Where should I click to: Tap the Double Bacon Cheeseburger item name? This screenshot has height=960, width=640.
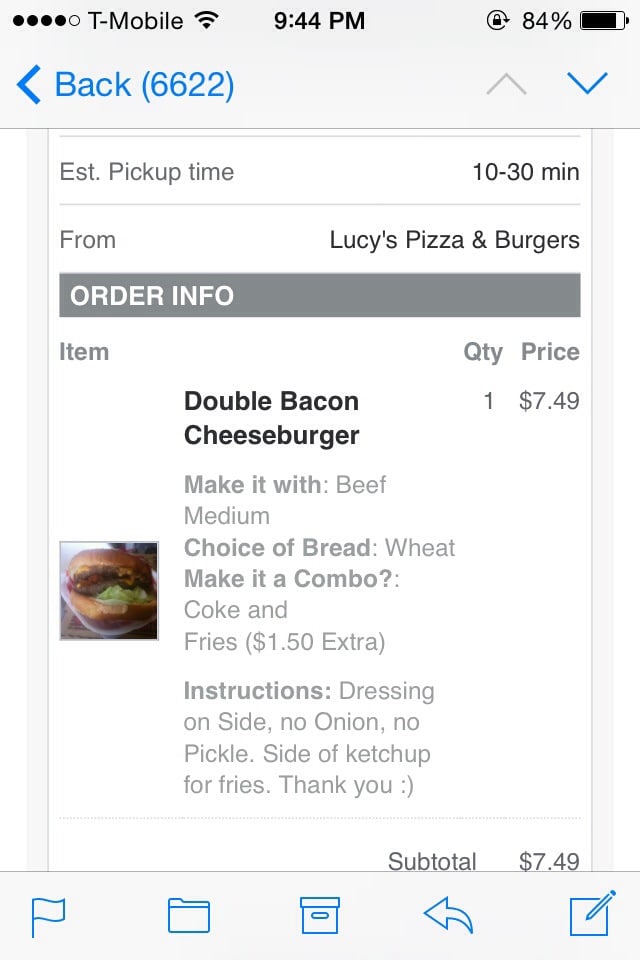coord(271,418)
